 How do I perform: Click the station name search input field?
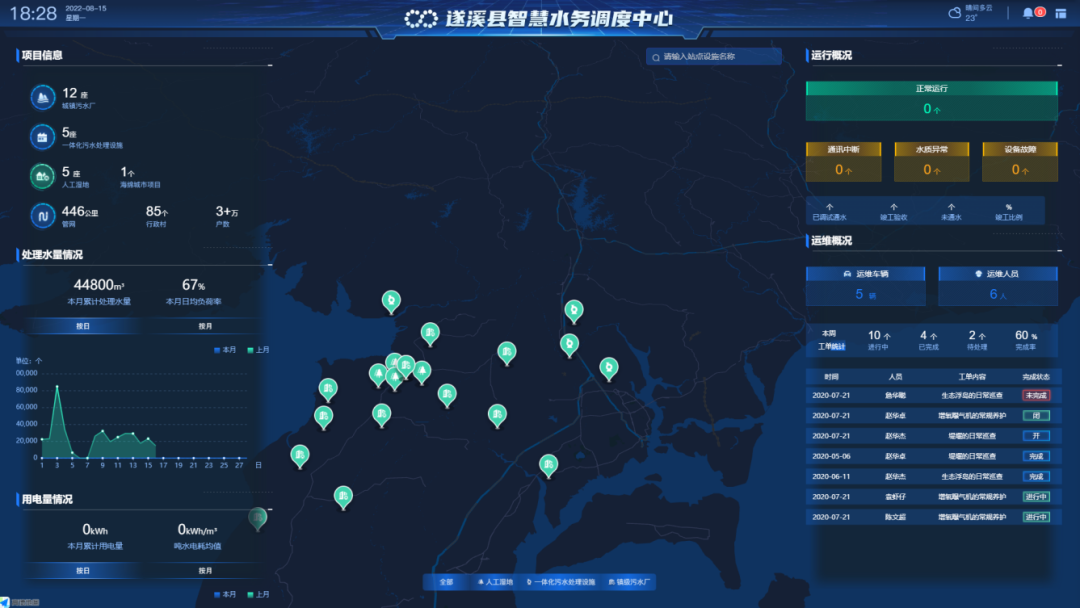coord(714,56)
